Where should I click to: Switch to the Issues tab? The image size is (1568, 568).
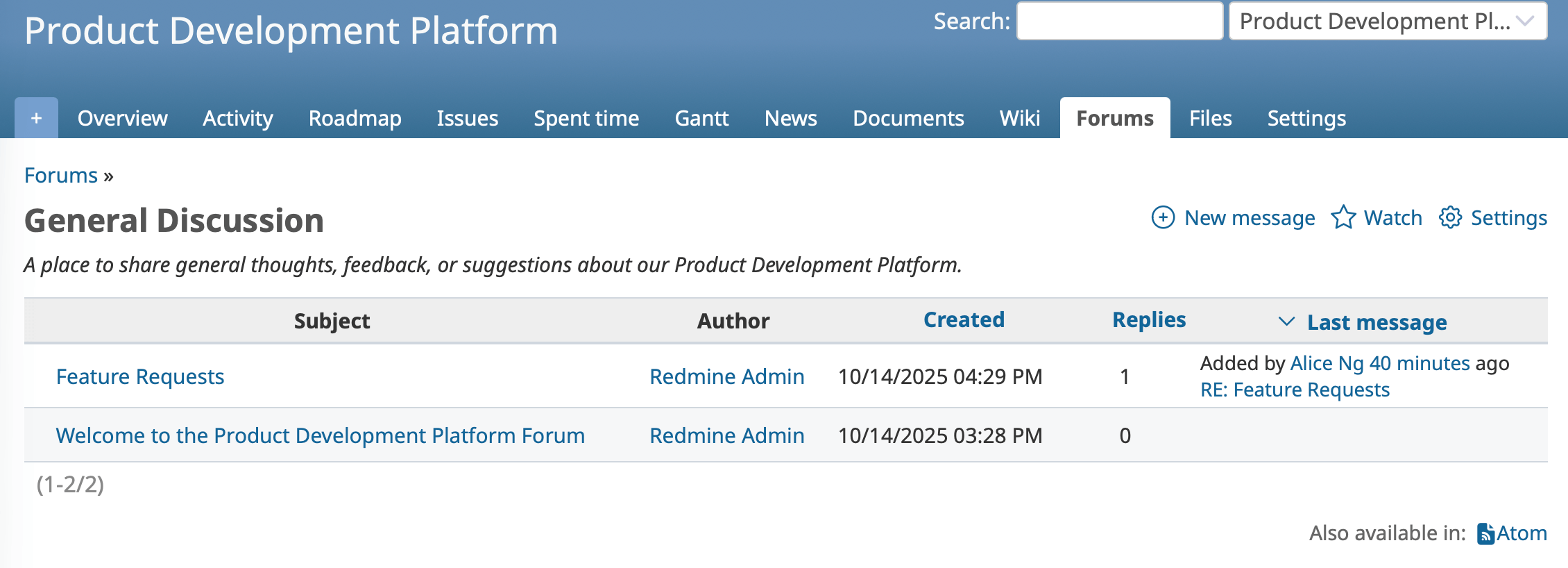(x=467, y=119)
